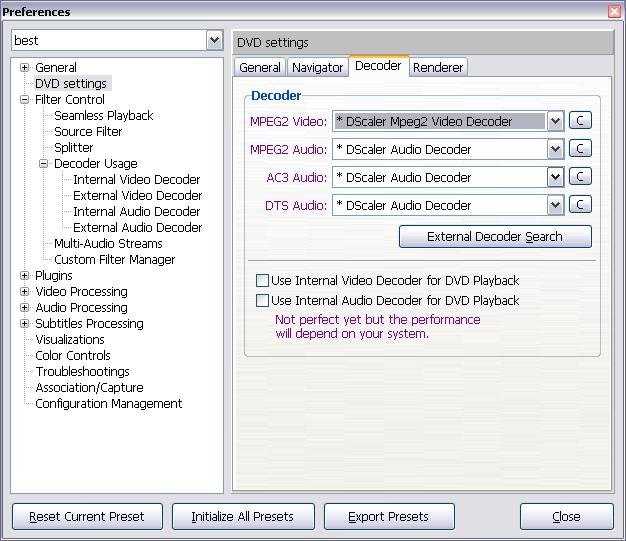Image resolution: width=626 pixels, height=541 pixels.
Task: Click the C button beside AC3 Audio
Action: coord(580,177)
